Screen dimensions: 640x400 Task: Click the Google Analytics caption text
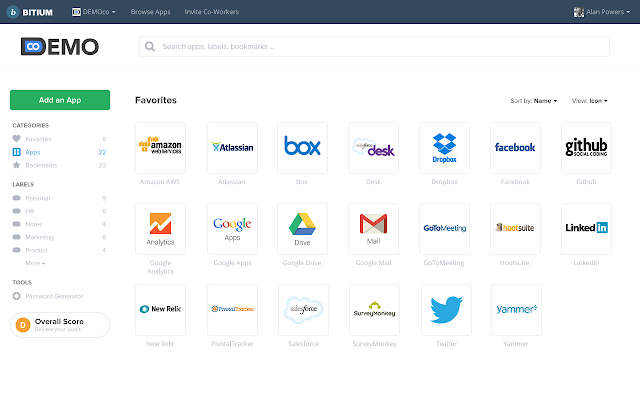tap(160, 267)
